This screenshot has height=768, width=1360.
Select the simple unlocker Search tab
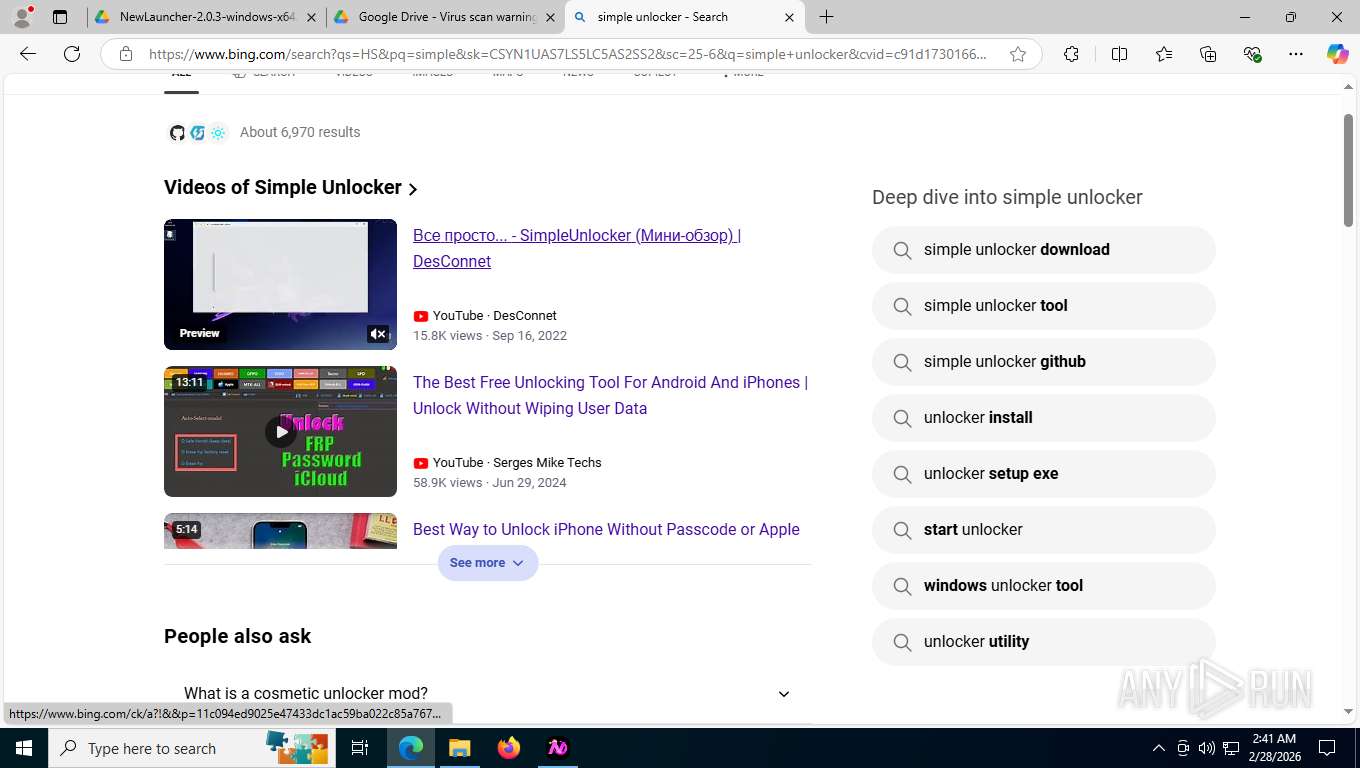click(x=684, y=17)
